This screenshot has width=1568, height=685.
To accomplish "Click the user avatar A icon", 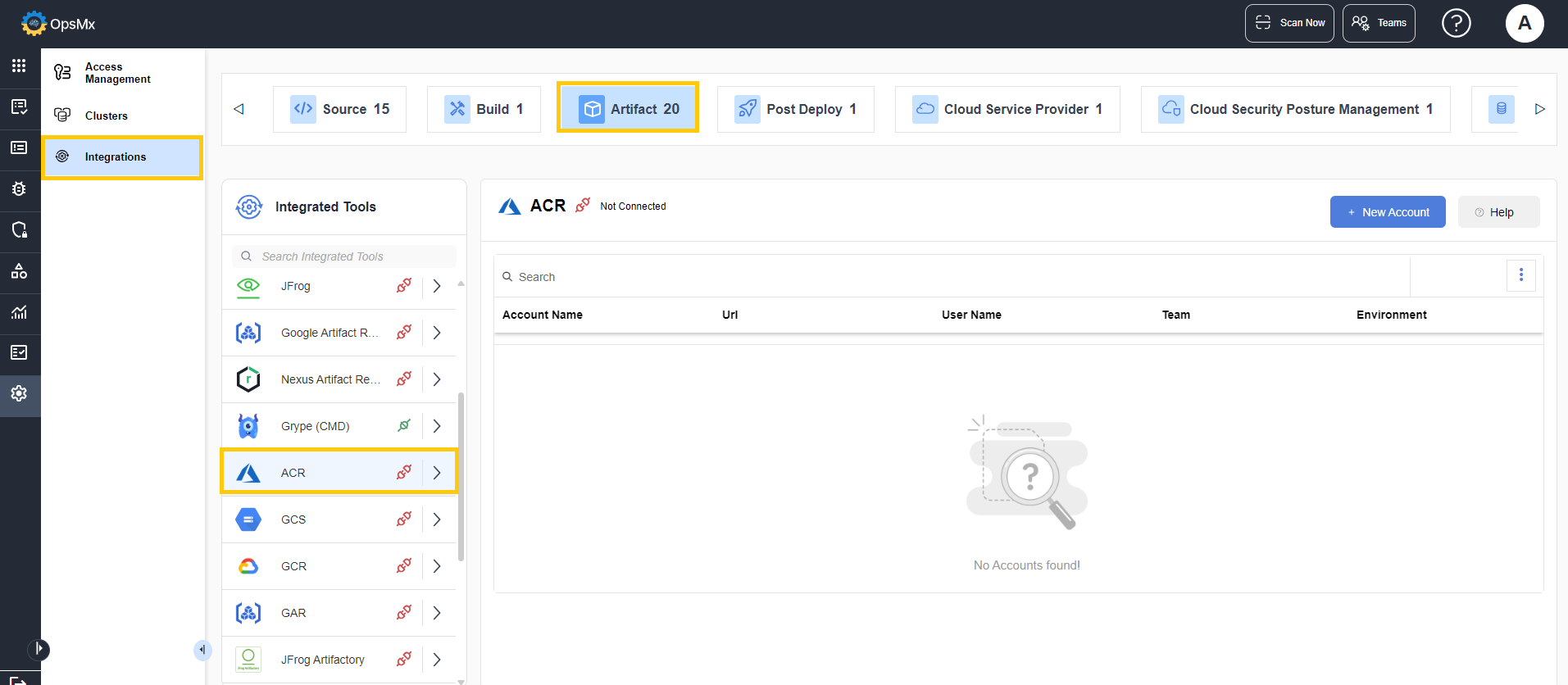I will click(1524, 23).
